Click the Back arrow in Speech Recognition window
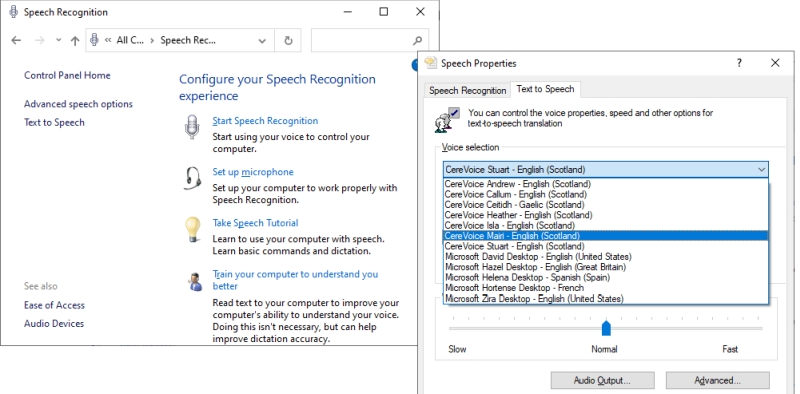The image size is (800, 394). [x=16, y=40]
